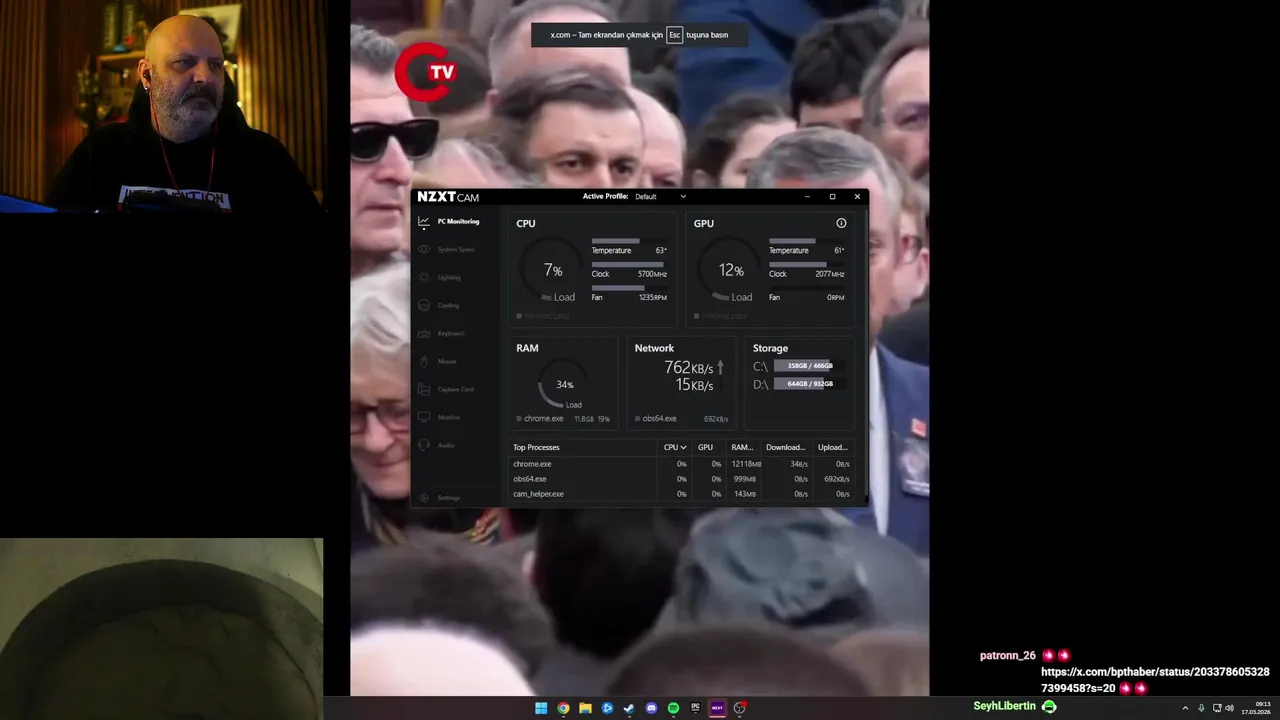
Task: Open Capture Card in the CAM sidebar
Action: 447,389
